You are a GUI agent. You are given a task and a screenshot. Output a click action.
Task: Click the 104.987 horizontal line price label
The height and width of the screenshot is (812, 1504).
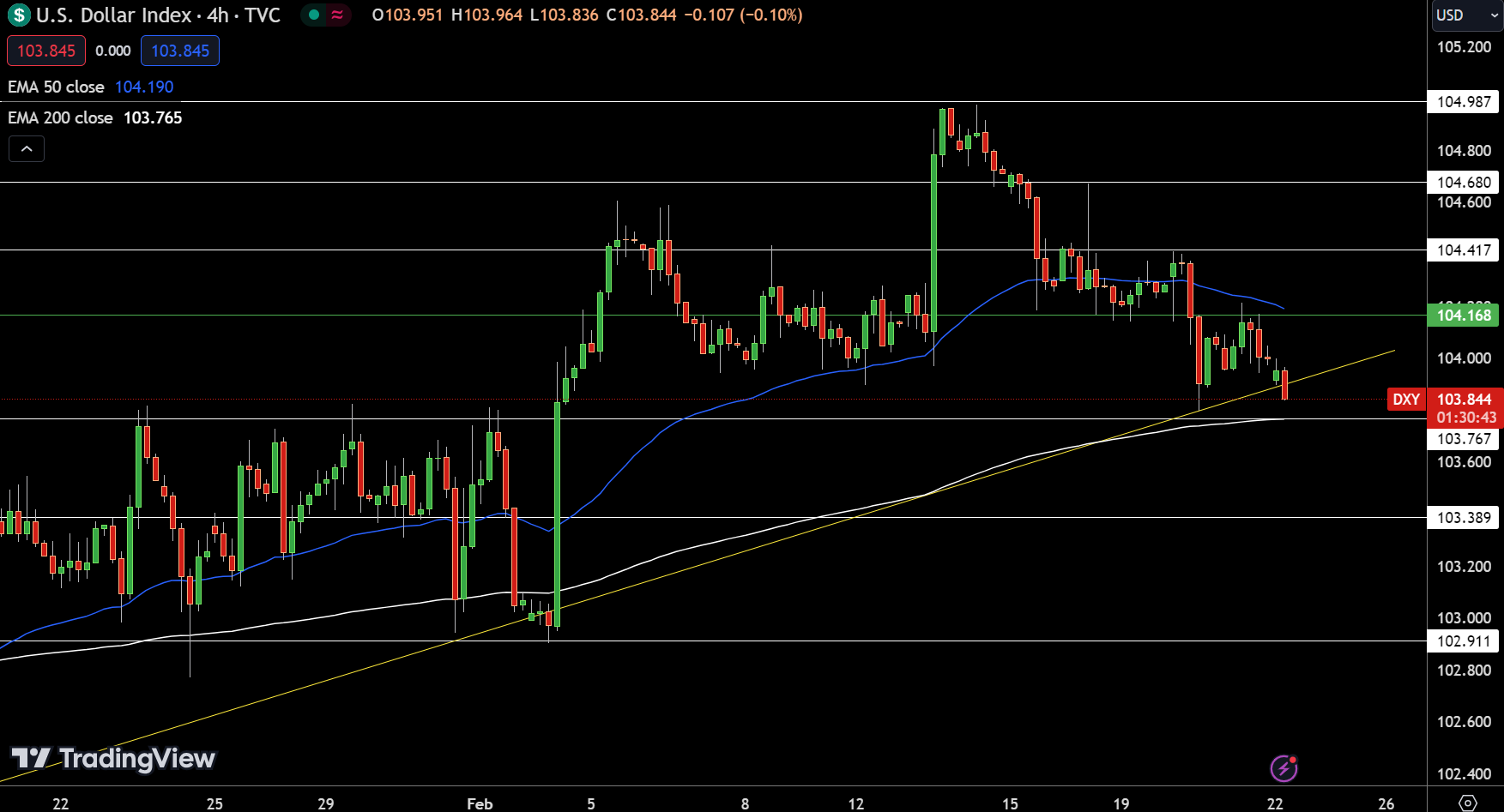1464,102
